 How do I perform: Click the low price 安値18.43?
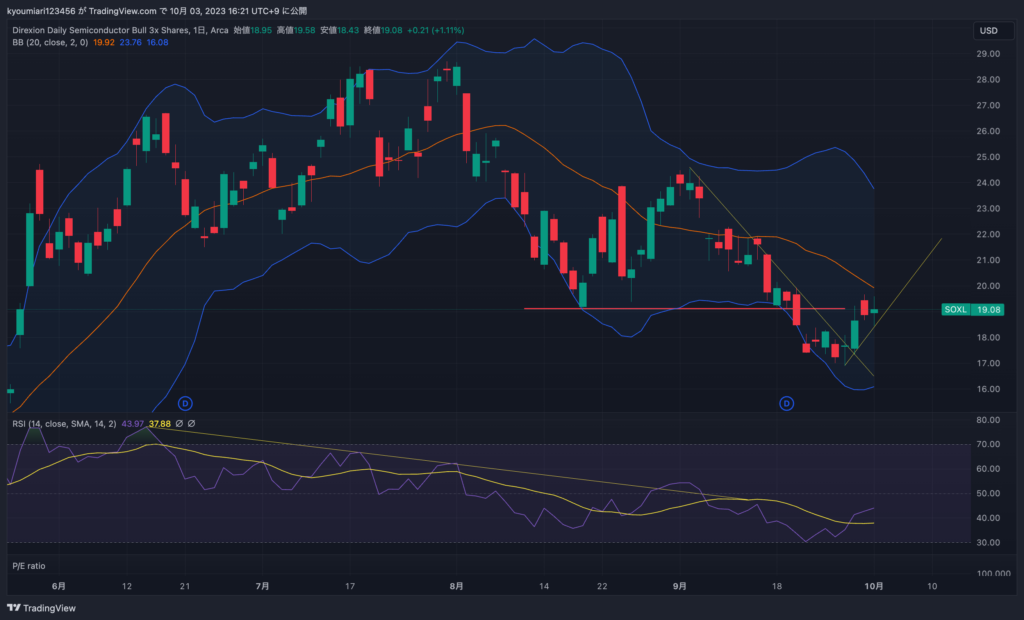(x=340, y=30)
